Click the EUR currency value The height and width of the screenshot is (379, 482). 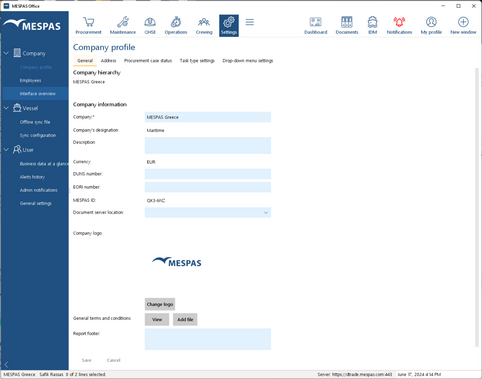(151, 162)
